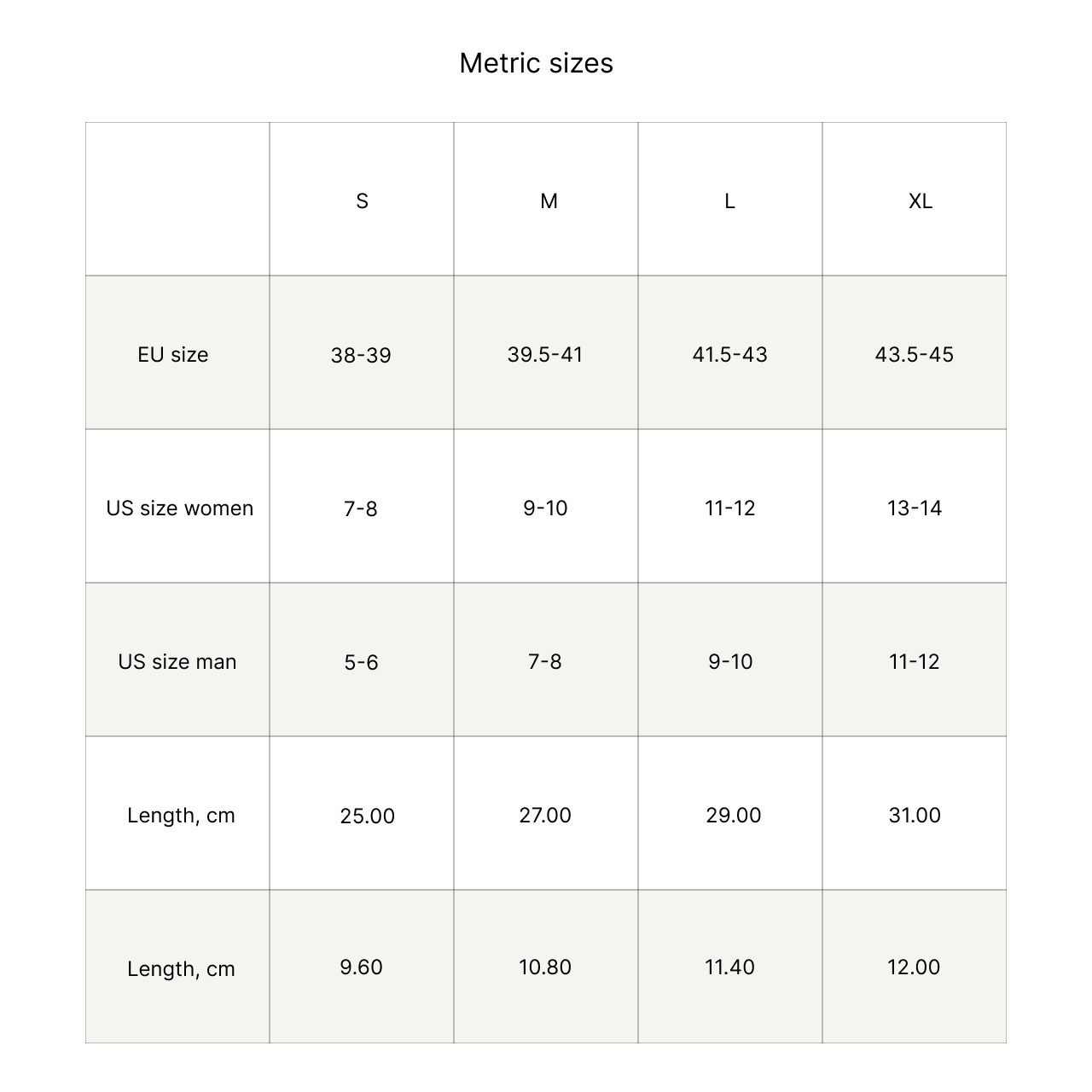The image size is (1092, 1092).
Task: Click the Metric sizes heading
Action: (x=536, y=63)
